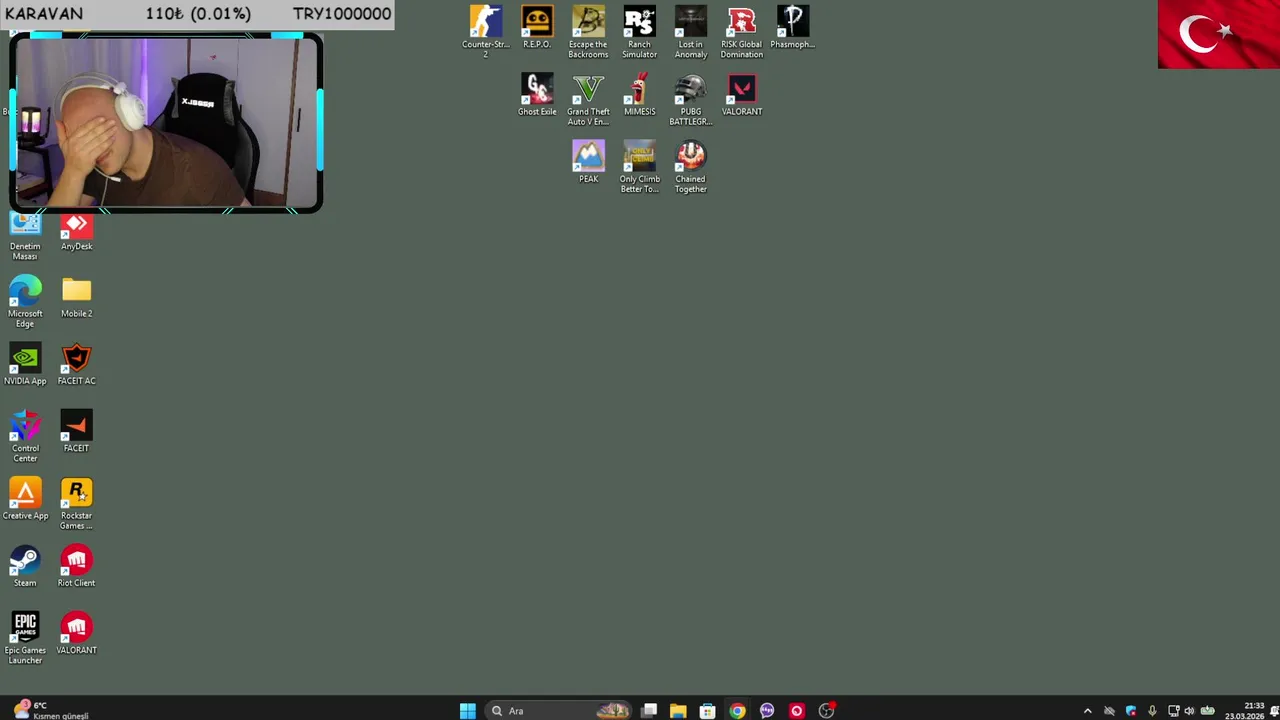Image resolution: width=1280 pixels, height=720 pixels.
Task: Open File Explorer from the taskbar
Action: 678,711
